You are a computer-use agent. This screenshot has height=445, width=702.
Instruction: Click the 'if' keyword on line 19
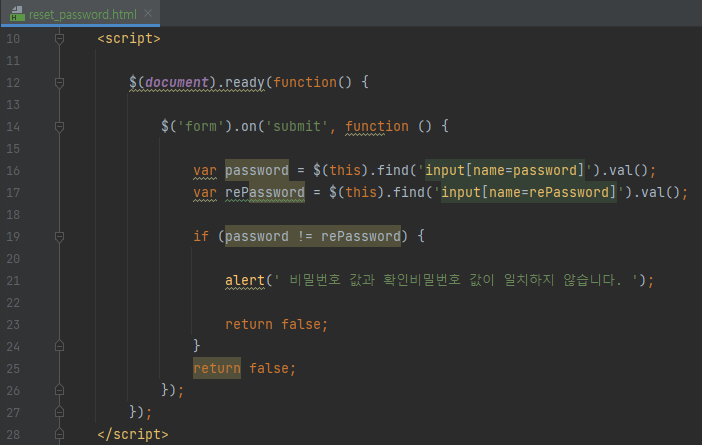[x=201, y=236]
